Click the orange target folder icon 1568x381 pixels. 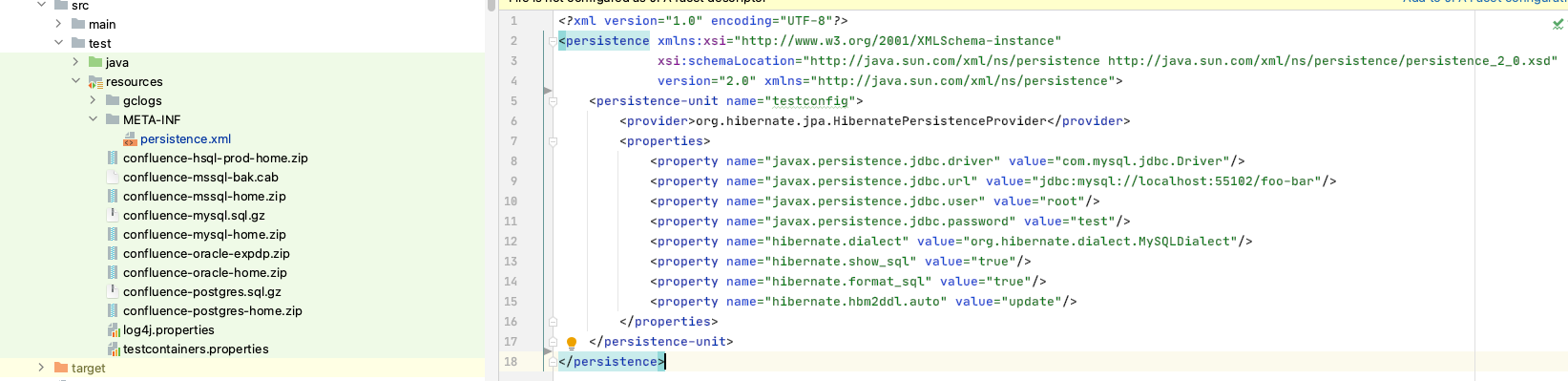[x=61, y=368]
